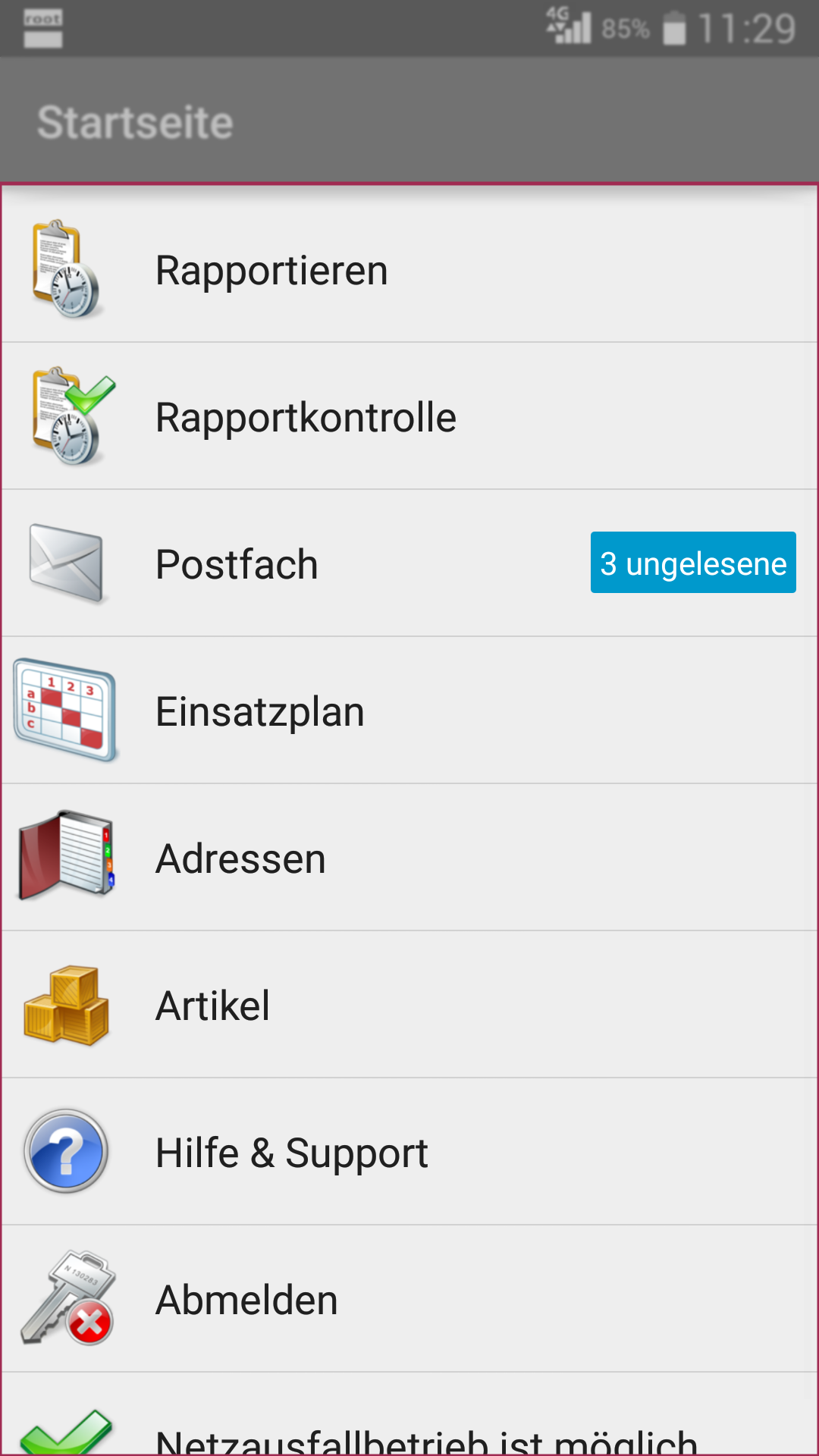Image resolution: width=819 pixels, height=1456 pixels.
Task: Tap the Artikel yellow boxes icon
Action: [67, 1006]
